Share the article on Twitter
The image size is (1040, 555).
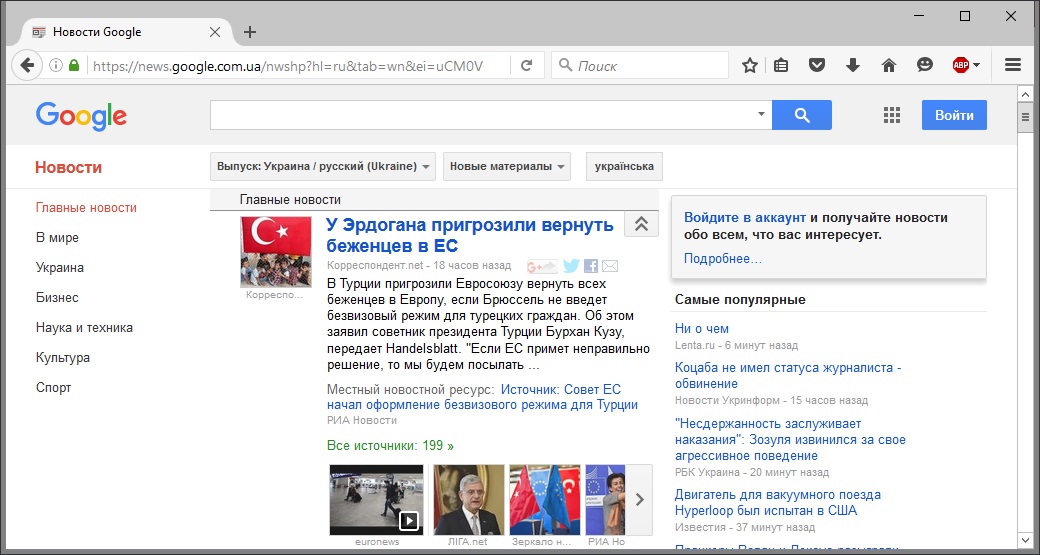pyautogui.click(x=571, y=266)
